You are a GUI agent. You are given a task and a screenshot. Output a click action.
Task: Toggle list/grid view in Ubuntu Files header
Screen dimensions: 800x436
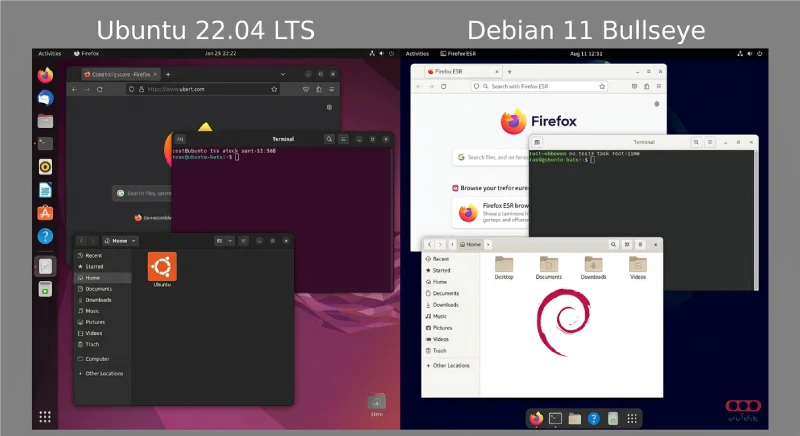pos(219,241)
